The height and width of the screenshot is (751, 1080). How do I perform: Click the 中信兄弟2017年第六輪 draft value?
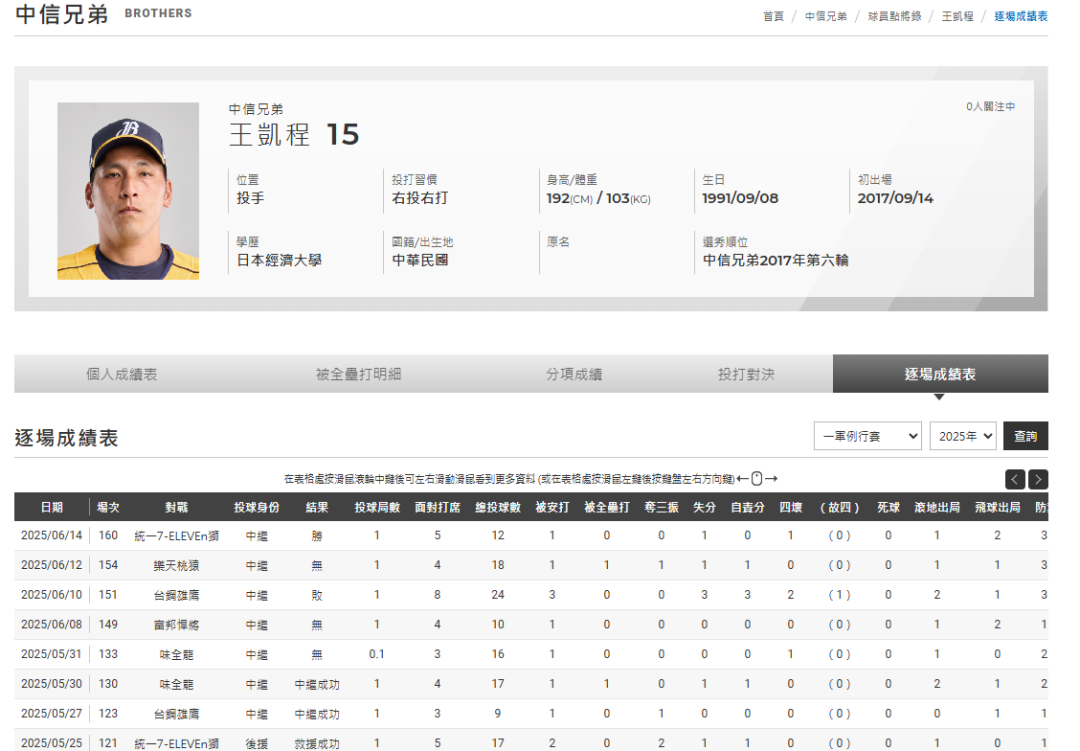point(776,260)
